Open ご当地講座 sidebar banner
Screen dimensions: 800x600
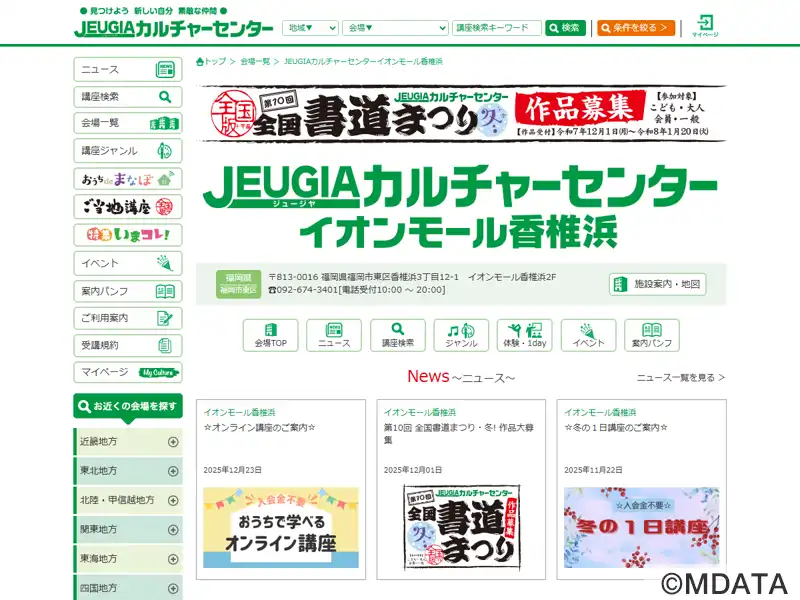pos(128,207)
